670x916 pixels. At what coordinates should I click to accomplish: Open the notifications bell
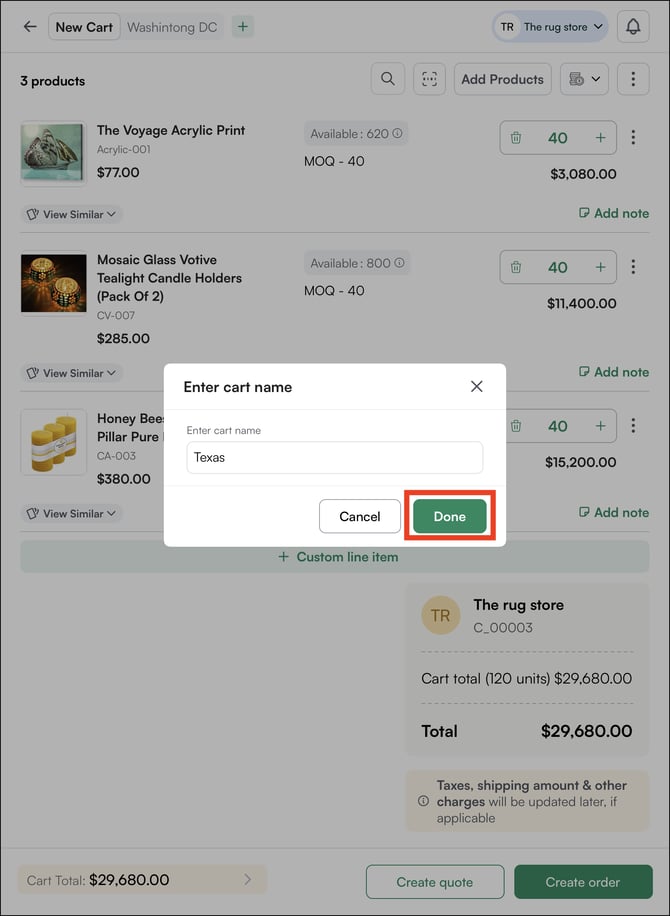[x=633, y=27]
